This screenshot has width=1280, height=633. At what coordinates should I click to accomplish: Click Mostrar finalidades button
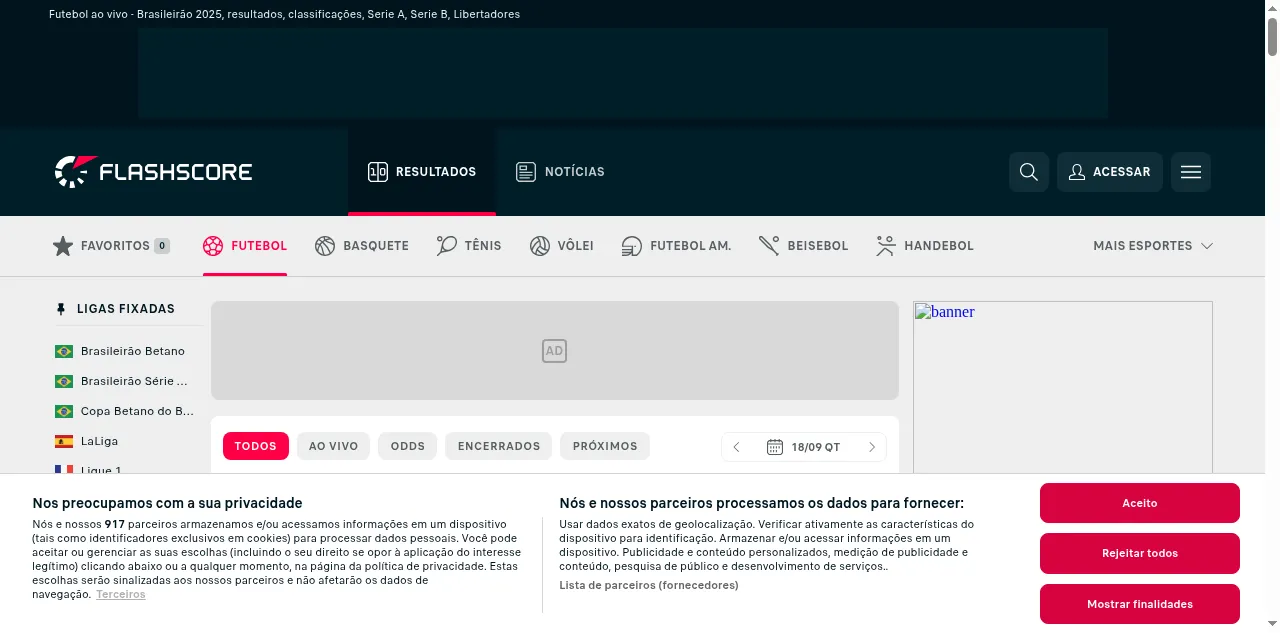(x=1140, y=604)
